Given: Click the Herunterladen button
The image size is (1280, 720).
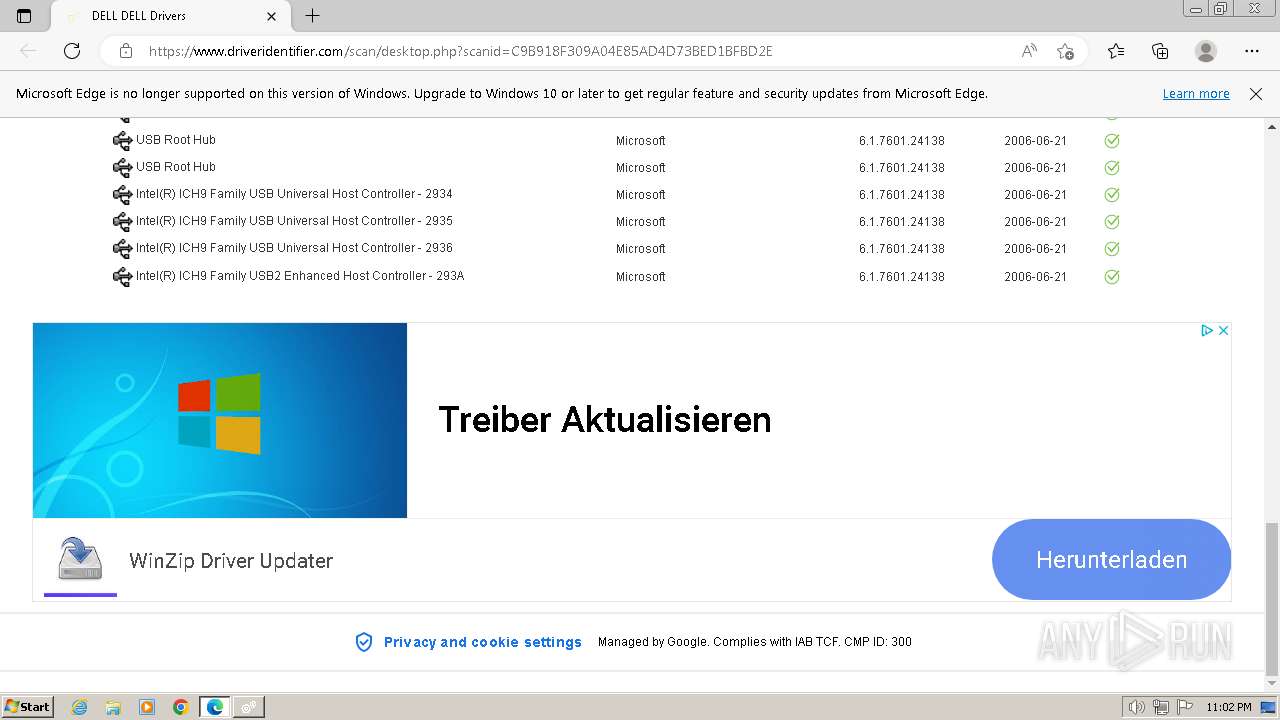Looking at the screenshot, I should 1111,560.
